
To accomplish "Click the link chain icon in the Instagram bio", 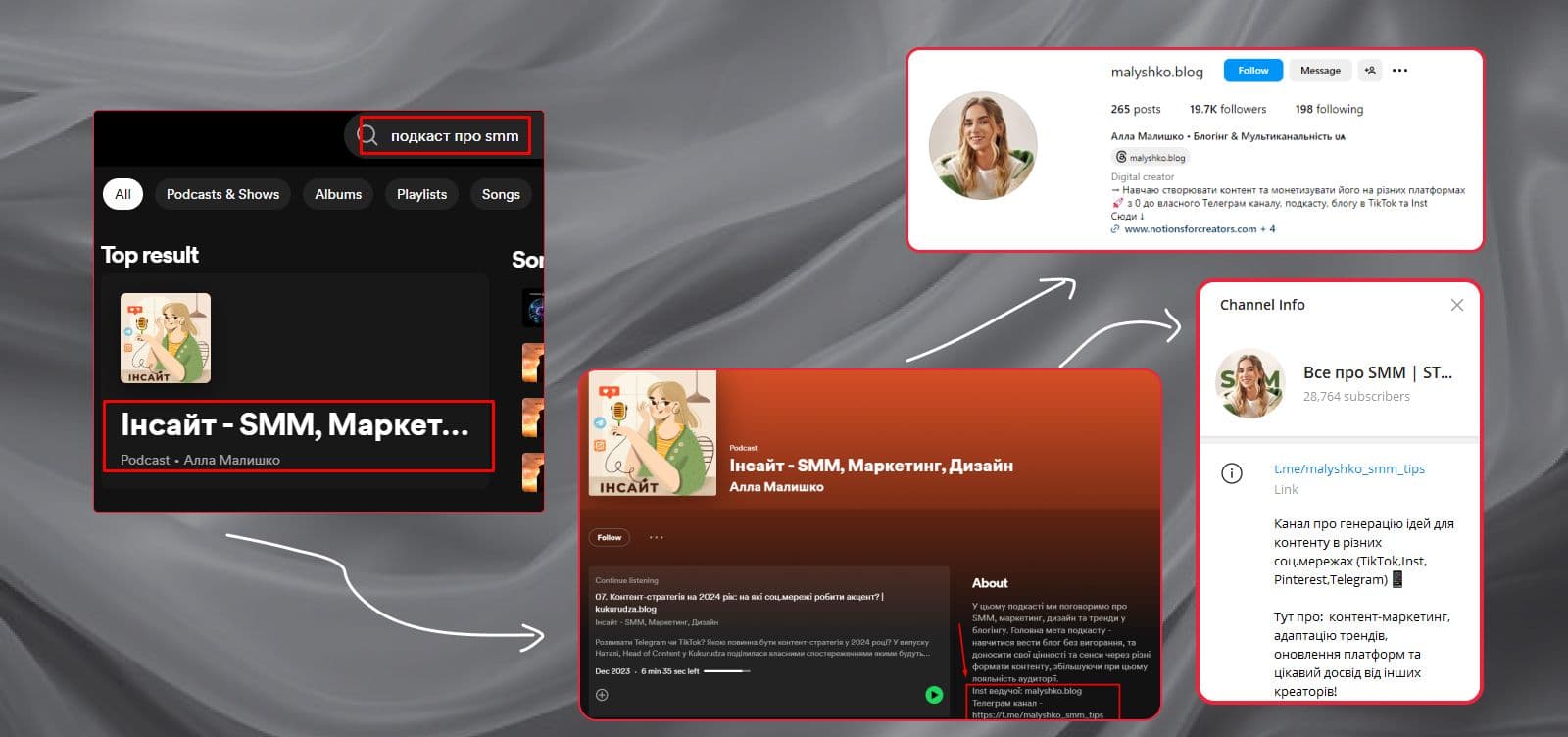I will tap(1115, 229).
